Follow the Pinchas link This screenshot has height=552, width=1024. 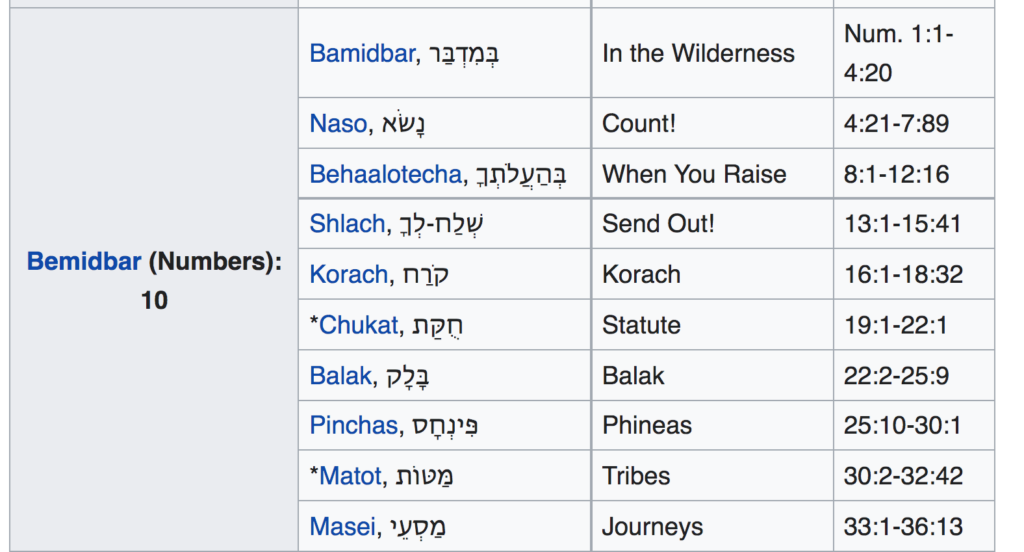tap(353, 426)
